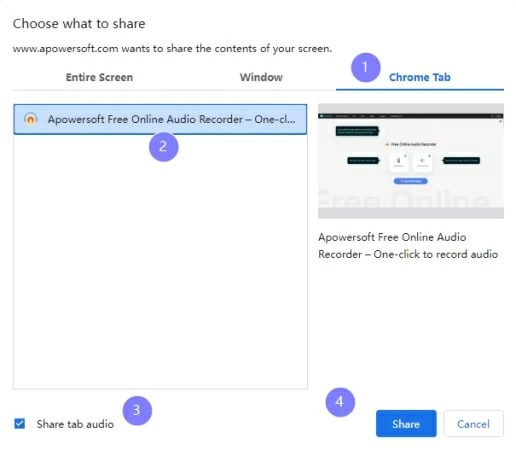Select the Chrome Tab option

tap(420, 77)
